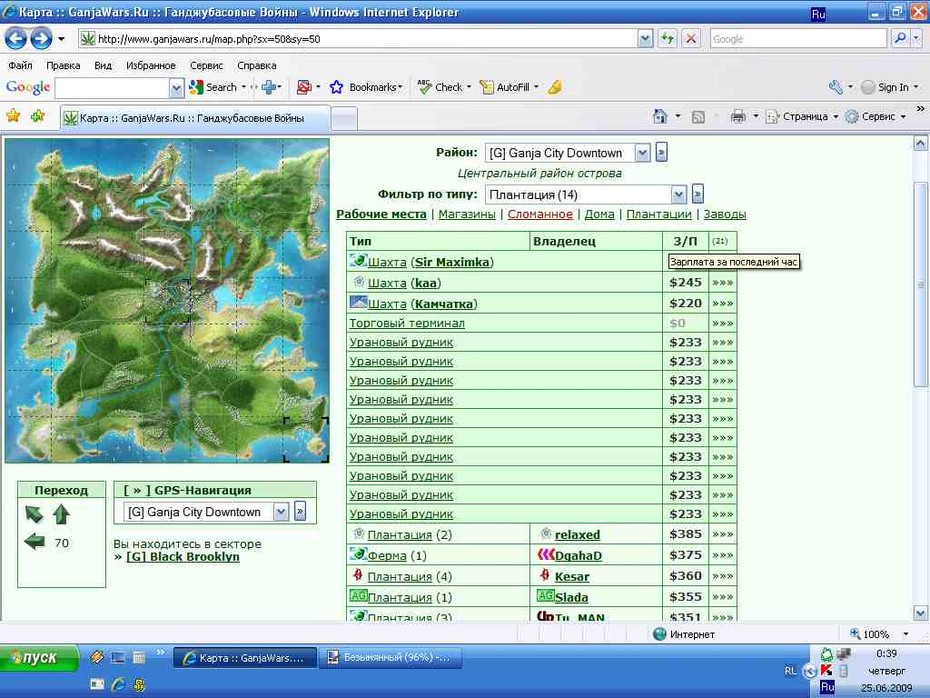Click the arrows in the $385 row

click(x=722, y=534)
